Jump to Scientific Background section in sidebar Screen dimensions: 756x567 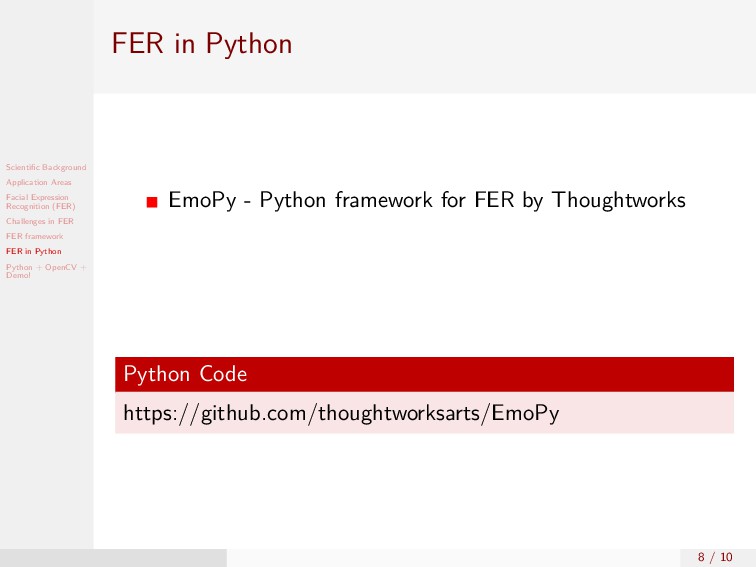[x=46, y=167]
